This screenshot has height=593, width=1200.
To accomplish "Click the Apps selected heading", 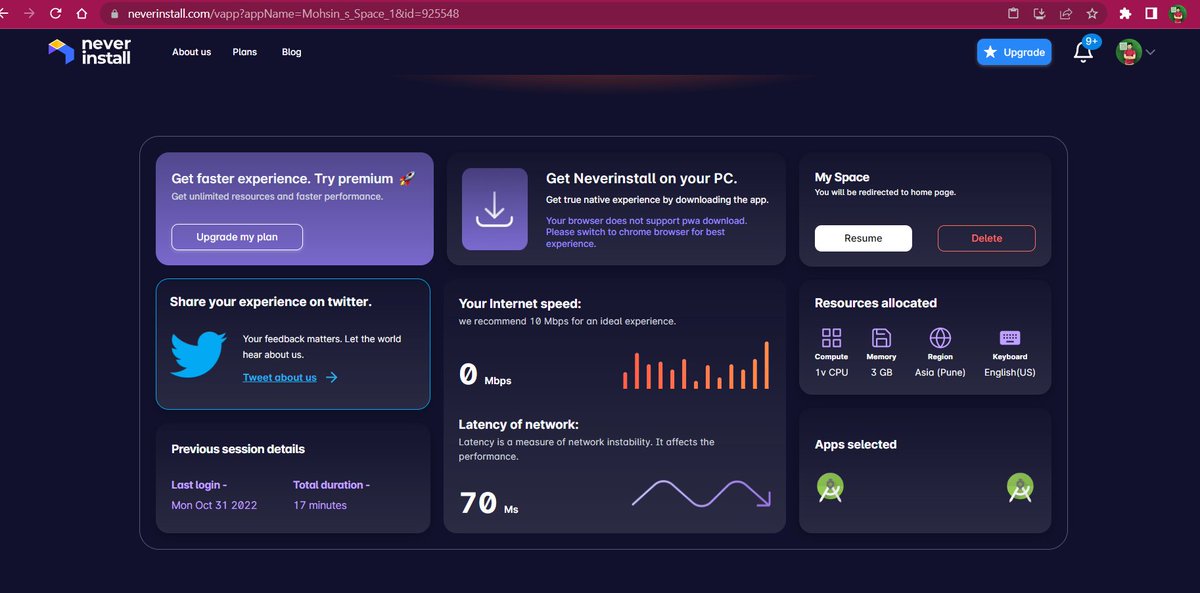I will pyautogui.click(x=856, y=444).
